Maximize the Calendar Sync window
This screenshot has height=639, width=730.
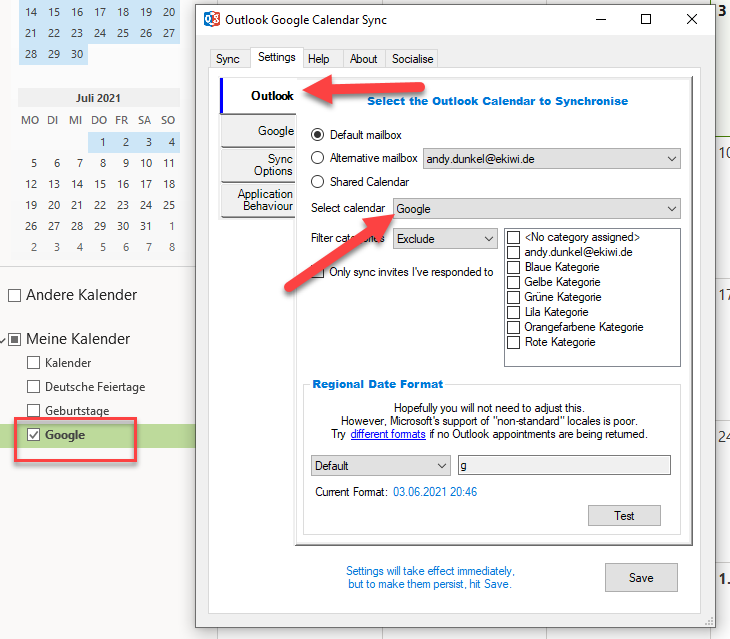click(646, 20)
